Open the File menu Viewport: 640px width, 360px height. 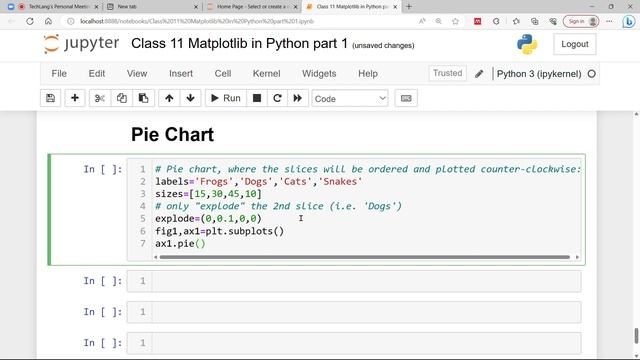(59, 73)
